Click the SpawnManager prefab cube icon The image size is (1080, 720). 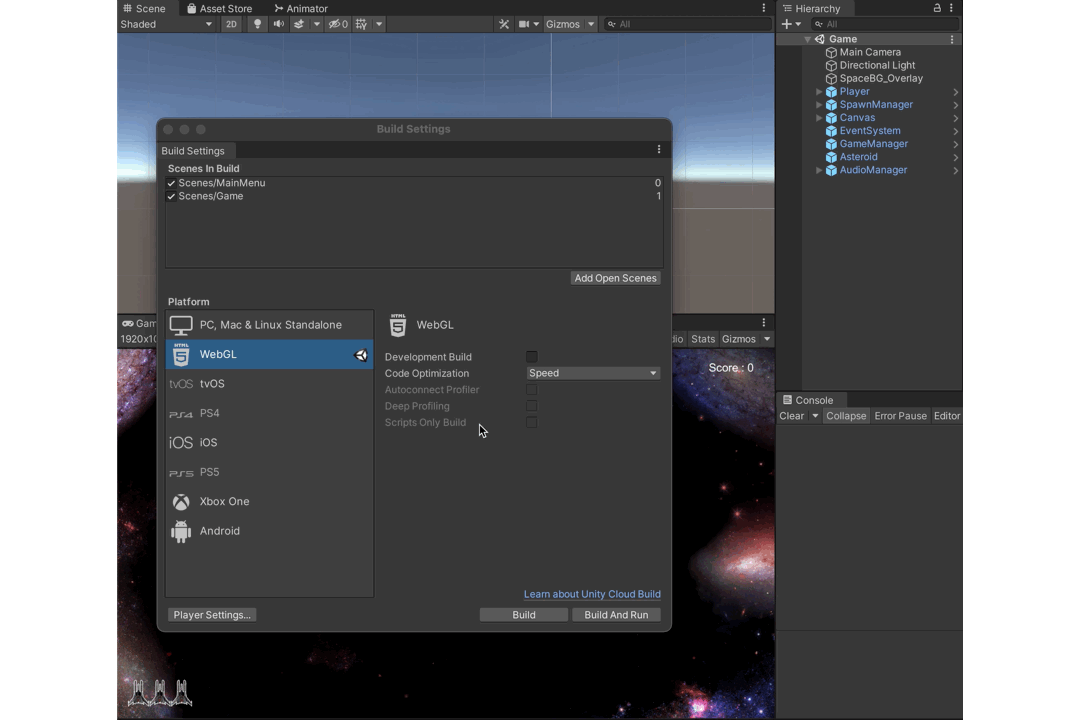coord(831,105)
